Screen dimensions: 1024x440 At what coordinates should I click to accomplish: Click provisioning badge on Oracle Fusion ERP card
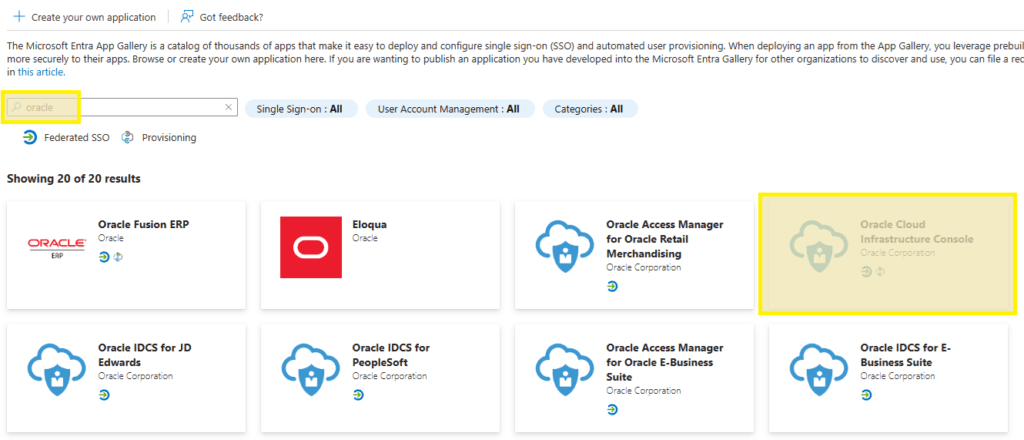pos(118,257)
